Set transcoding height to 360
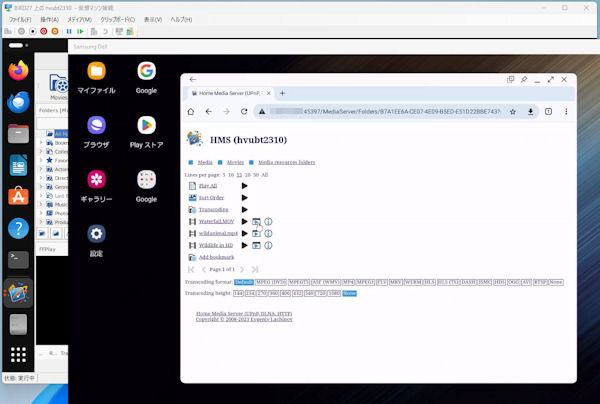600x404 pixels. (273, 293)
